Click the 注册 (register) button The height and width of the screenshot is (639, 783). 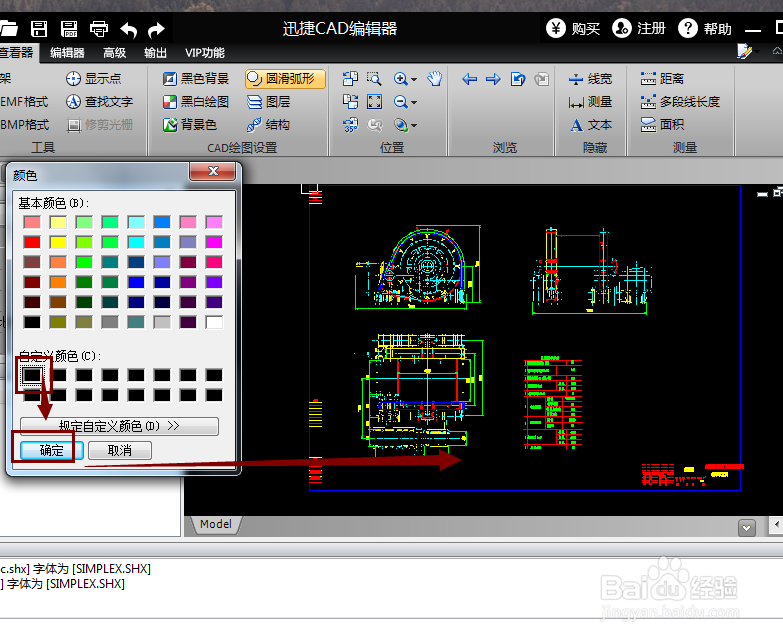tap(639, 28)
